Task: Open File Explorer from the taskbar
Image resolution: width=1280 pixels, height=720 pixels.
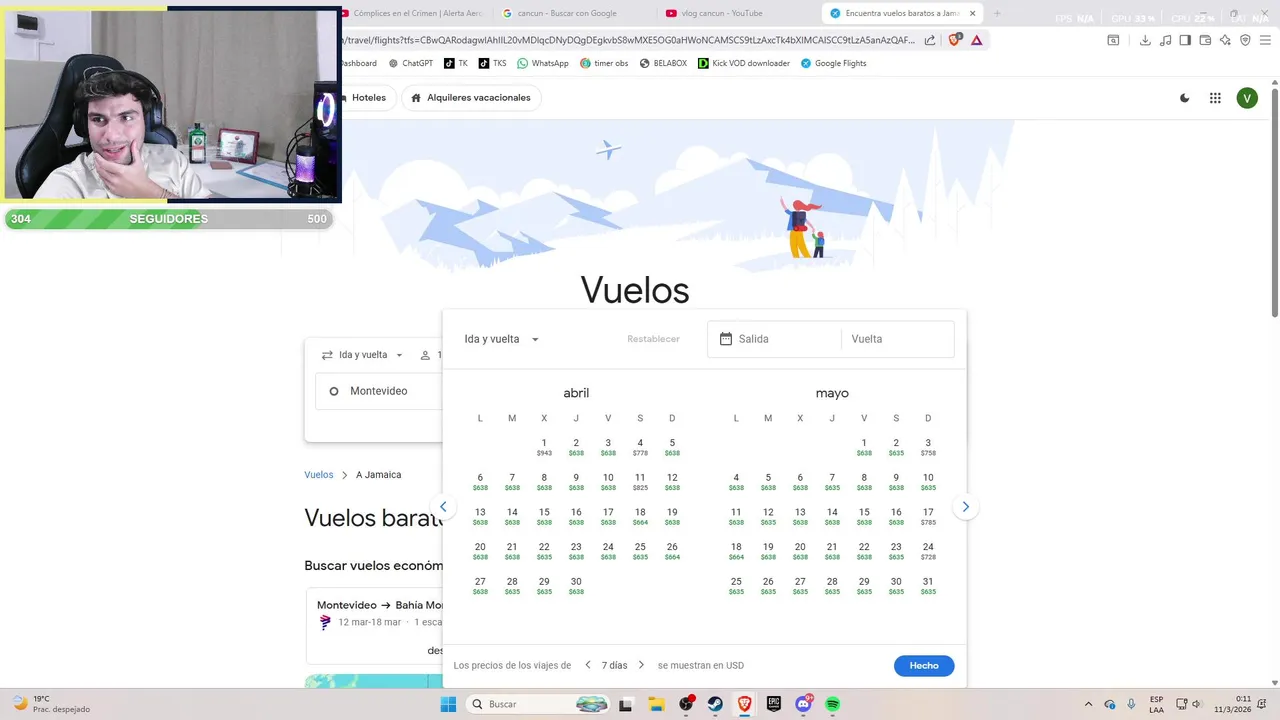Action: pyautogui.click(x=655, y=704)
